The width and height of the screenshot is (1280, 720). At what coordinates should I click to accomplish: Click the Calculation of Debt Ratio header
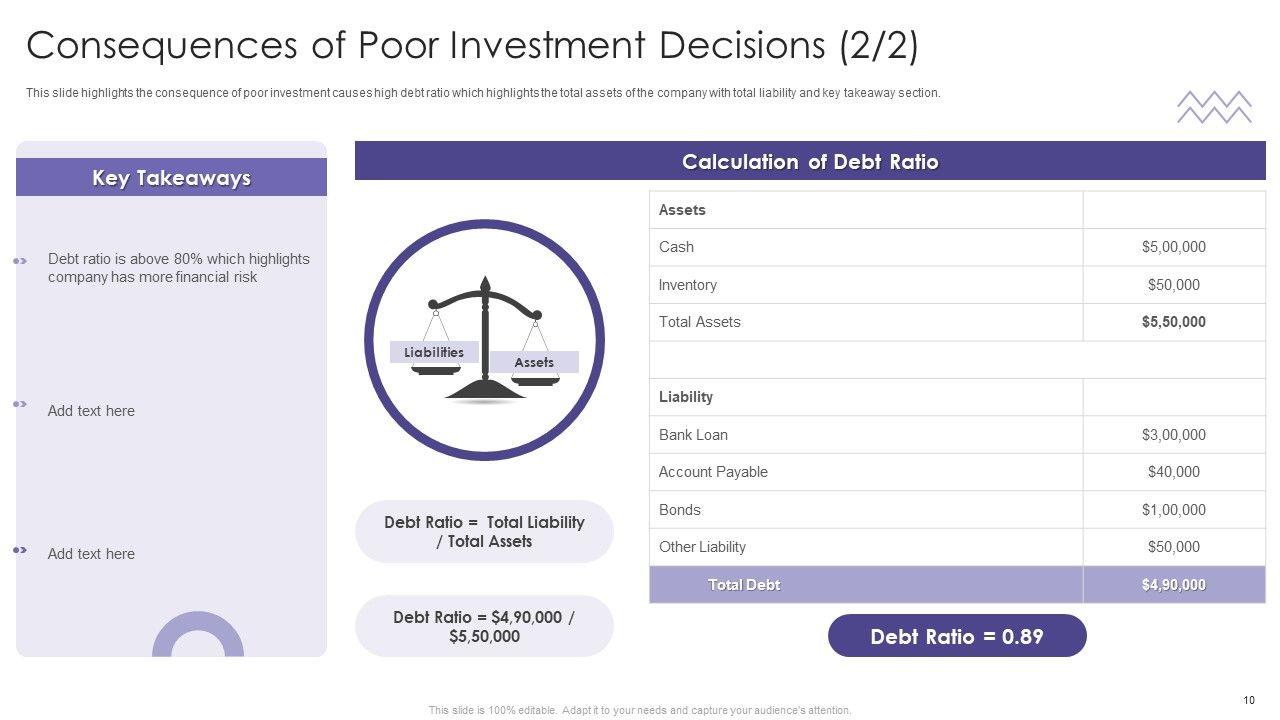pos(810,162)
